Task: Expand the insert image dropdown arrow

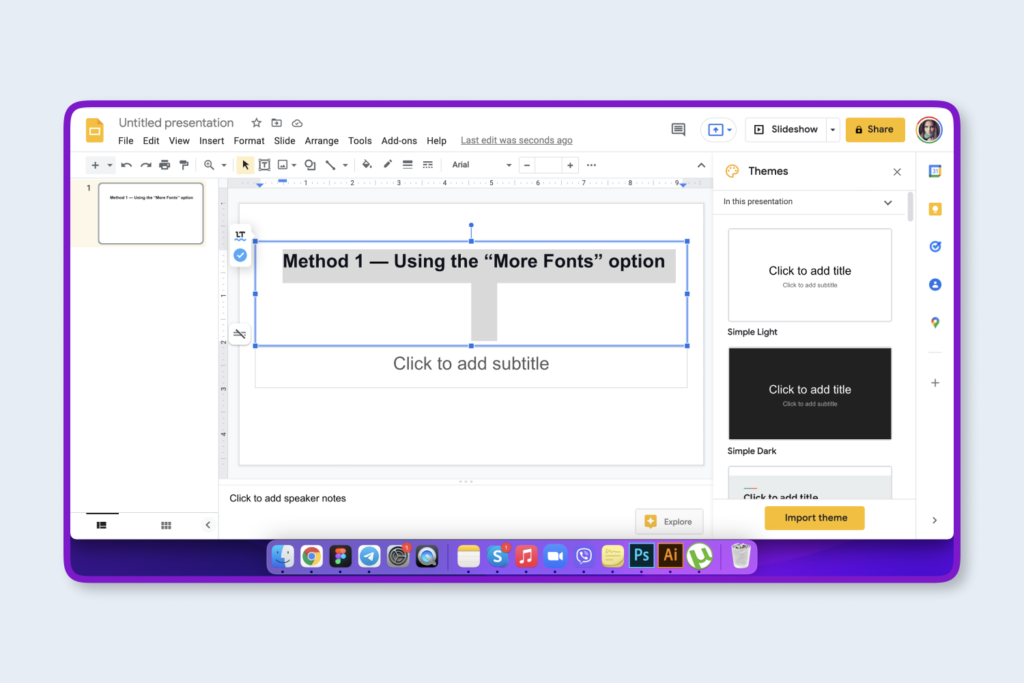Action: 294,165
